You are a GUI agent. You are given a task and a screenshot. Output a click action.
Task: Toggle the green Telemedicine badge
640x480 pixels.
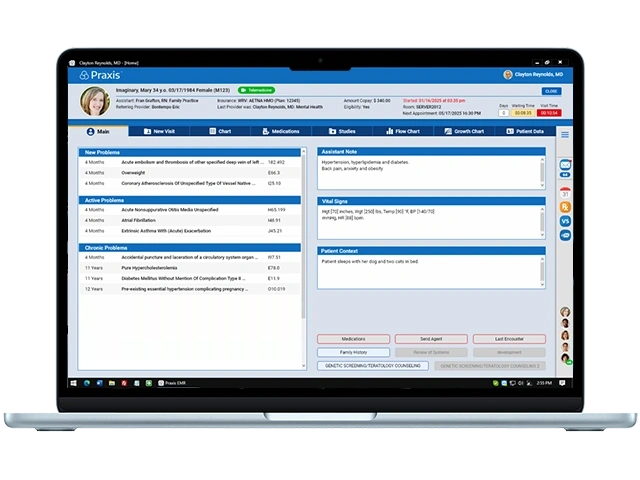[x=257, y=90]
